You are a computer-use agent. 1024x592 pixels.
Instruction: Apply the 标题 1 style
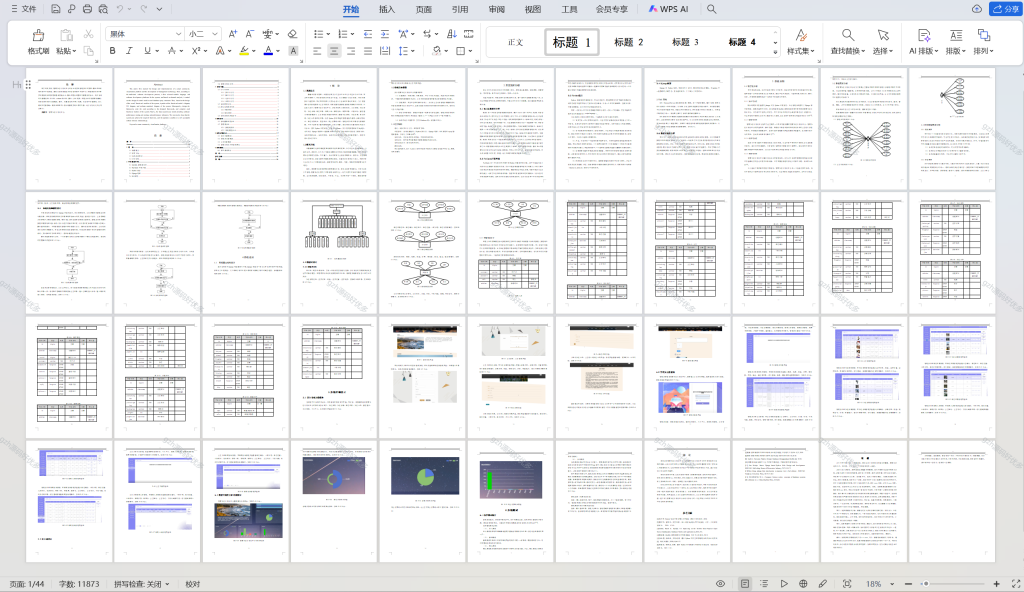pyautogui.click(x=571, y=42)
